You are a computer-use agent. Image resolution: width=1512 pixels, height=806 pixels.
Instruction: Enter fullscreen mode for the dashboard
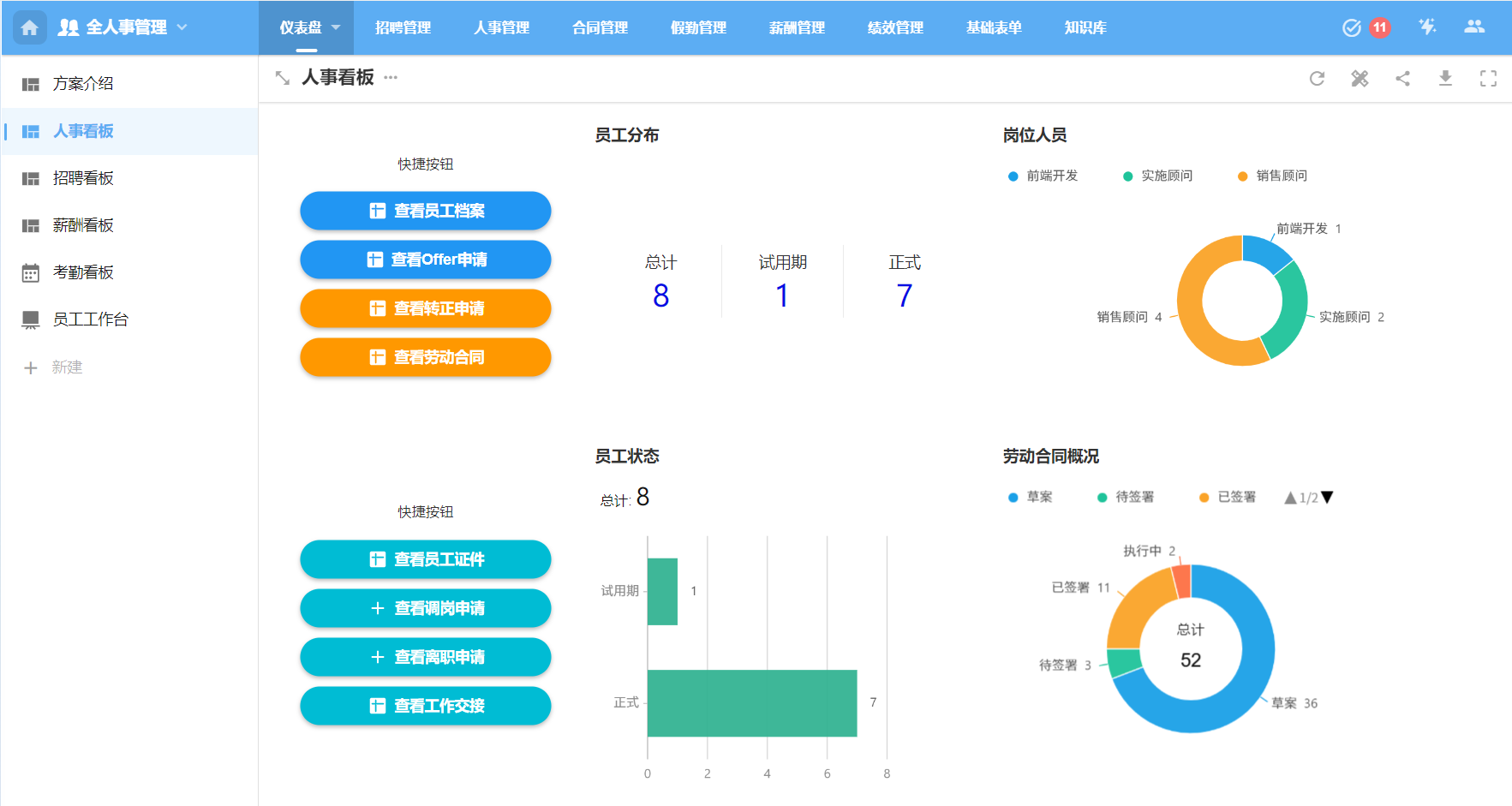(1488, 79)
